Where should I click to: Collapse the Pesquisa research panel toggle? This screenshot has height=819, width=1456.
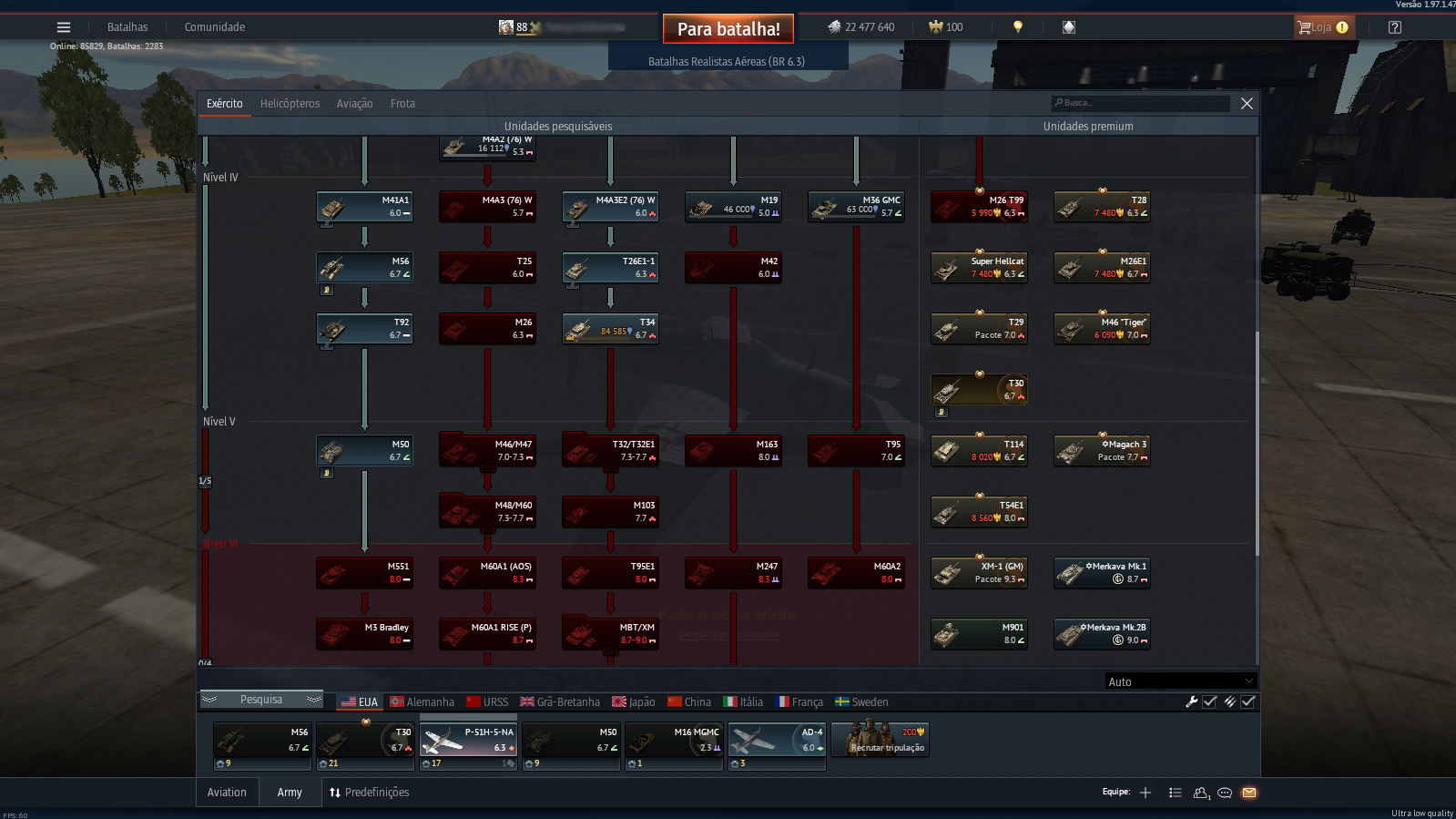point(261,700)
